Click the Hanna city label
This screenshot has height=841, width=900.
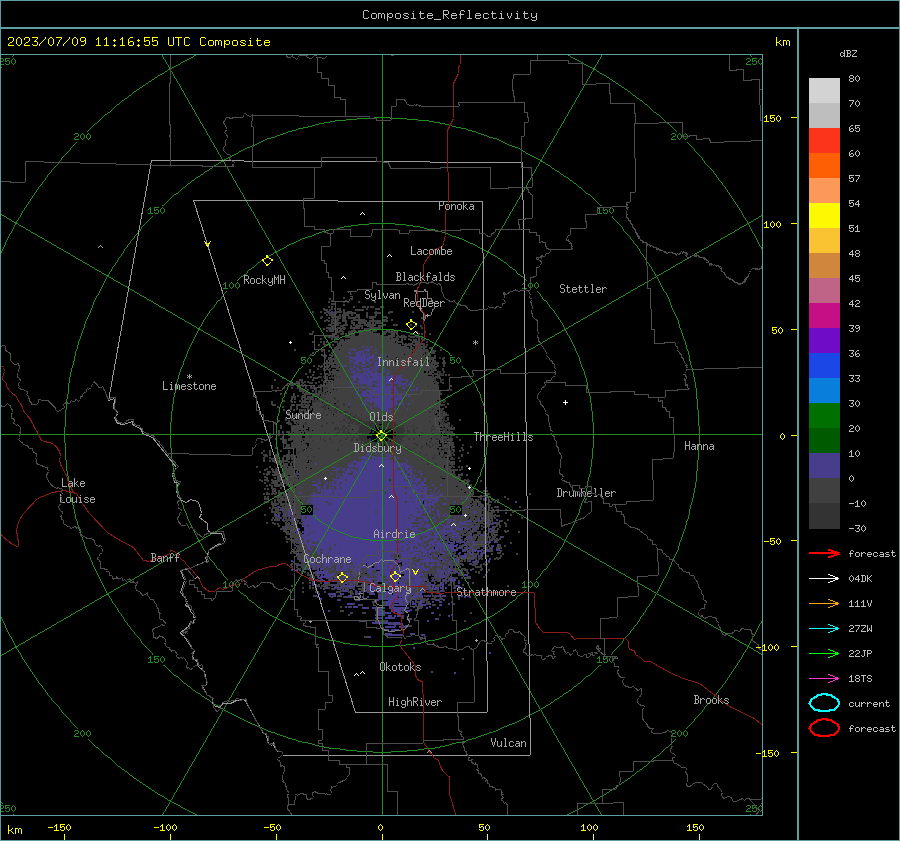click(x=699, y=446)
